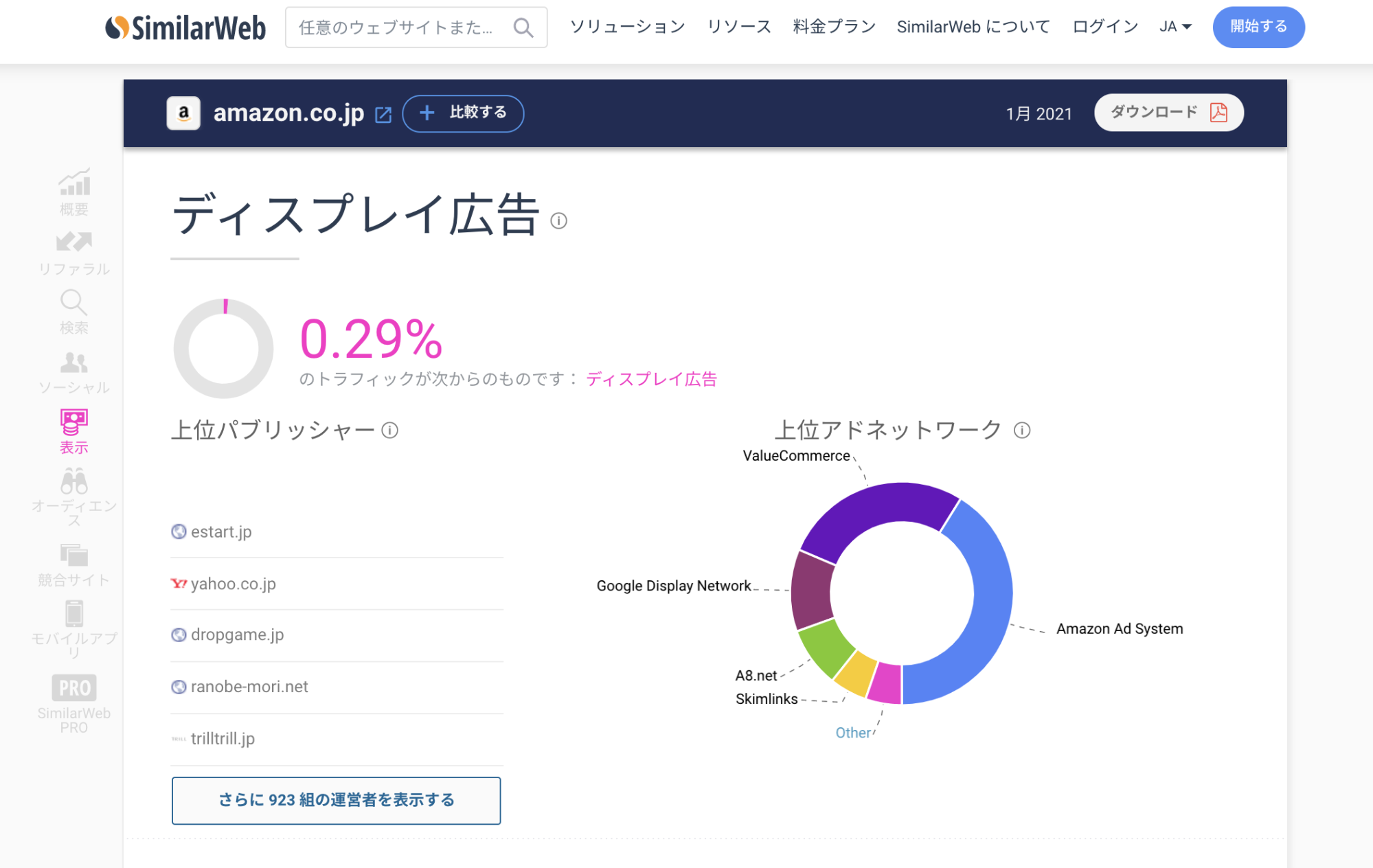Open the ソリューション menu

click(x=627, y=27)
